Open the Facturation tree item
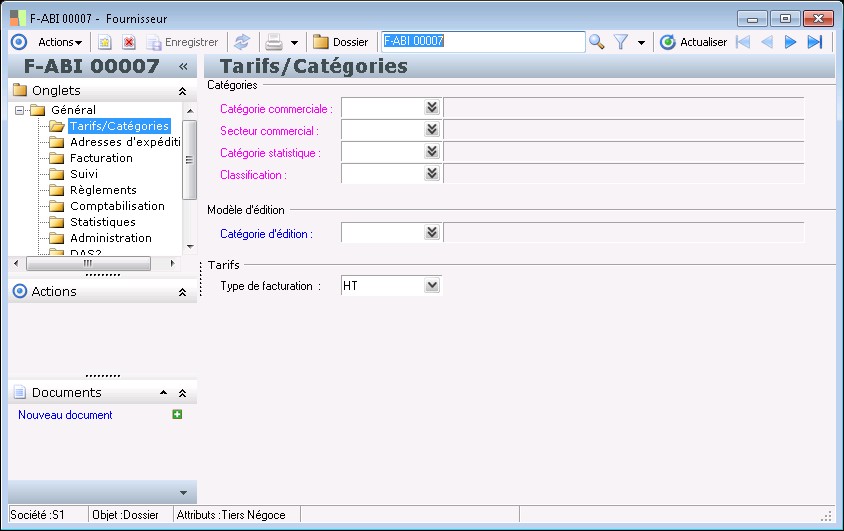 101,158
